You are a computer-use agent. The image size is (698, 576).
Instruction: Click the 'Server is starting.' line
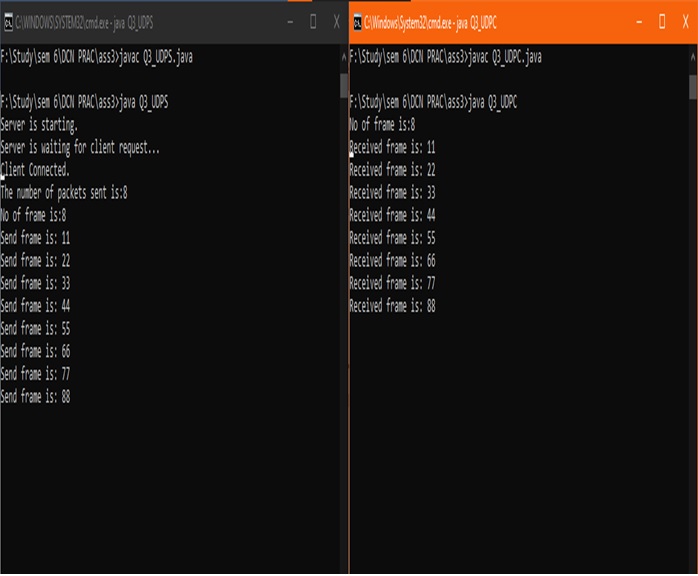point(39,125)
